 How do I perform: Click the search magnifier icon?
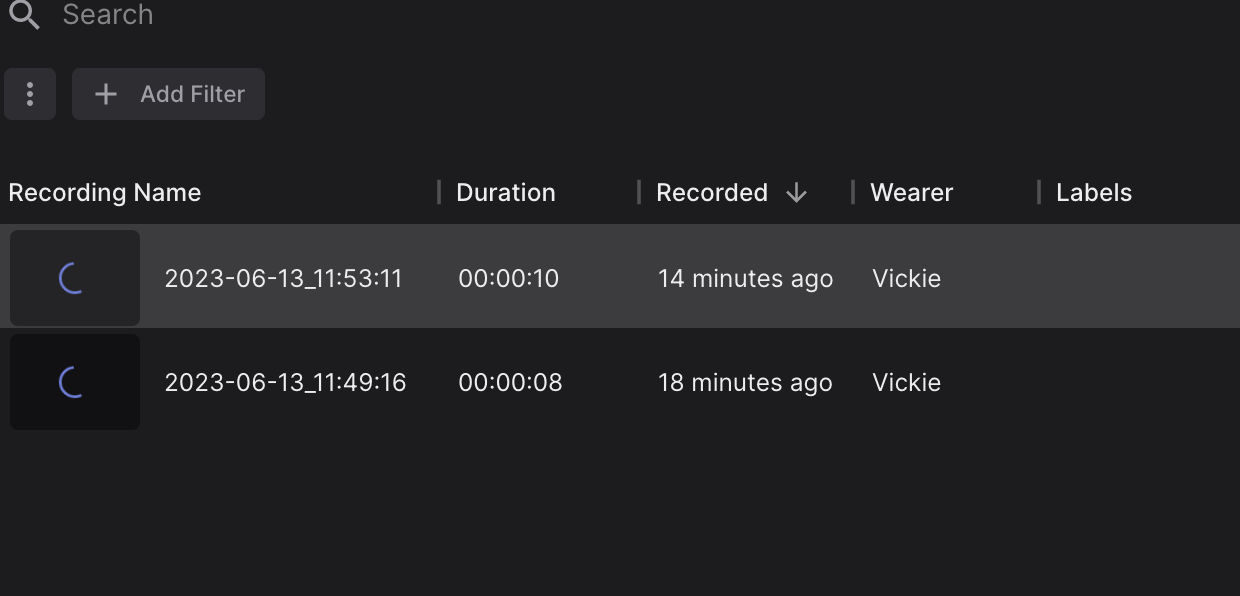[24, 15]
